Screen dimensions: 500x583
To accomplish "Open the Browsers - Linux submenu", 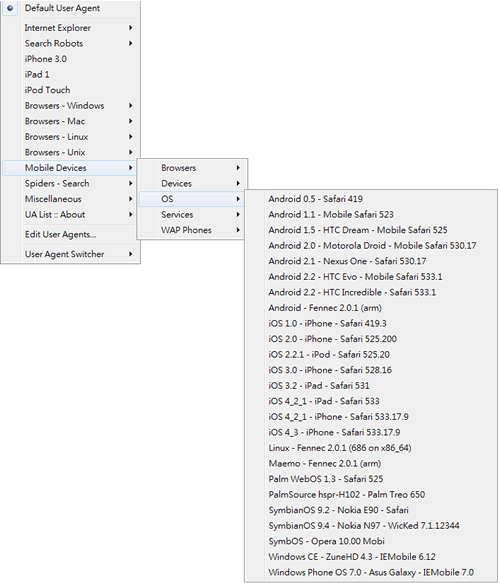I will coord(71,137).
